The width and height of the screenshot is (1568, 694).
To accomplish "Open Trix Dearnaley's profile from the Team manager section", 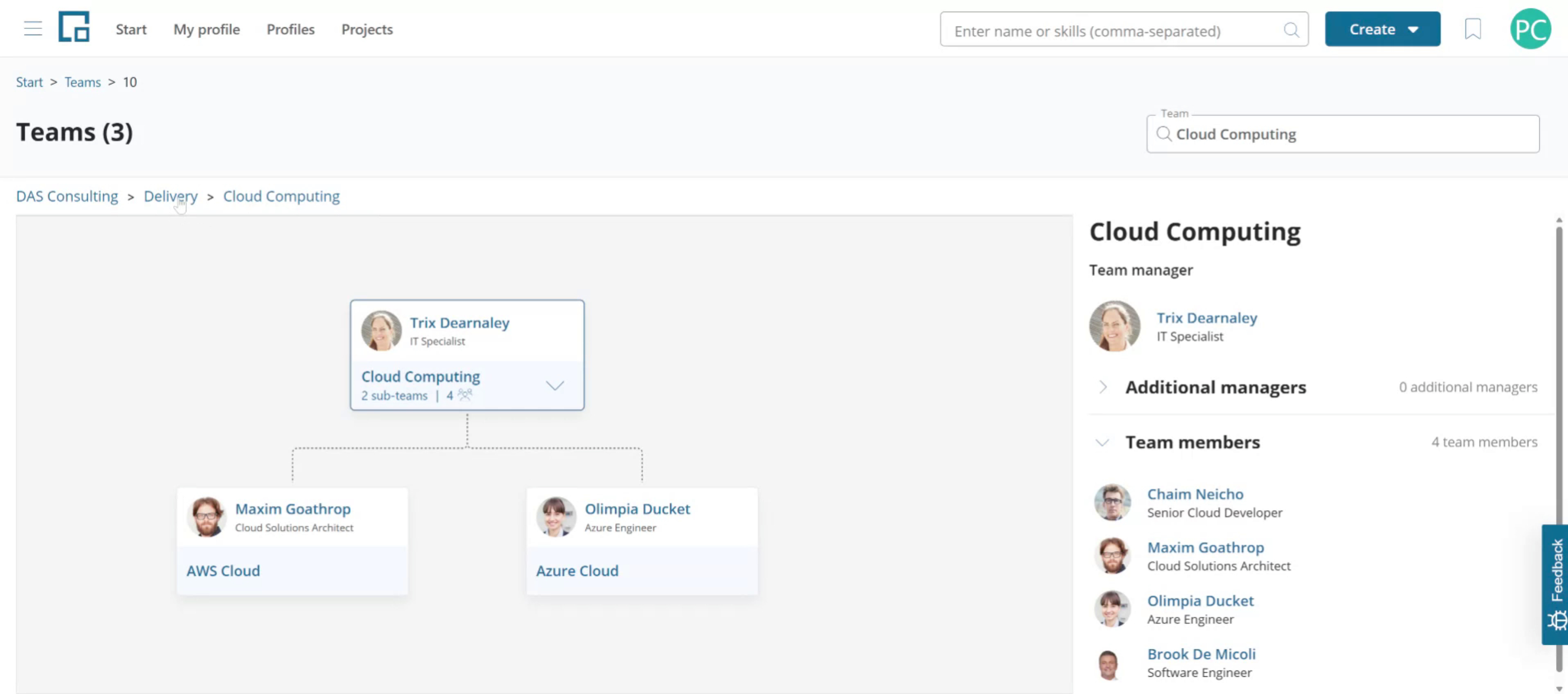I will coord(1206,317).
